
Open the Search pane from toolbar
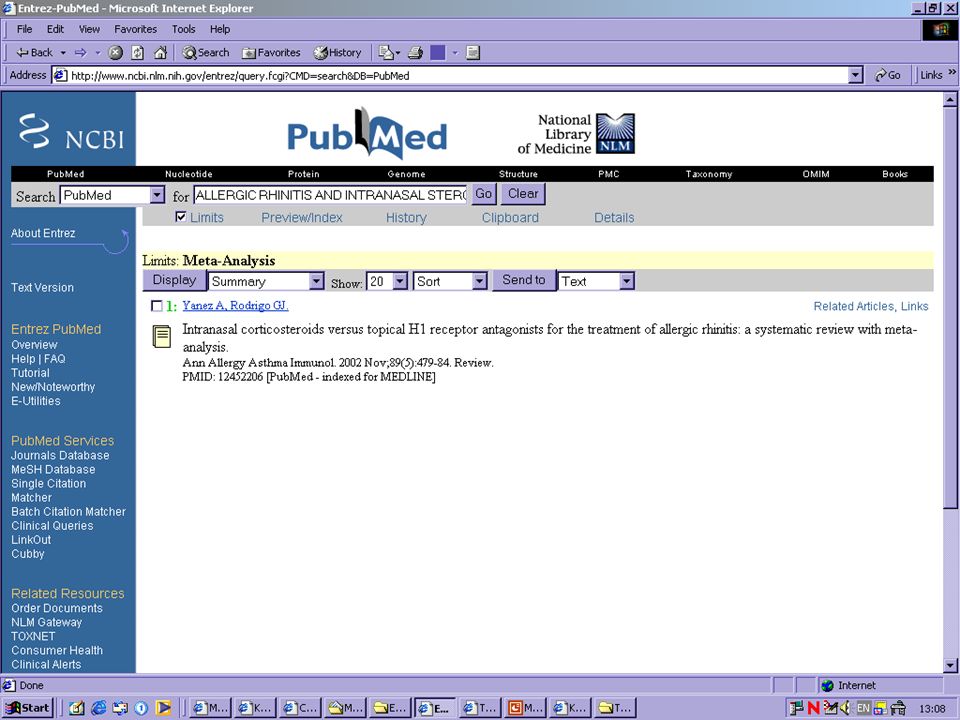pos(206,53)
